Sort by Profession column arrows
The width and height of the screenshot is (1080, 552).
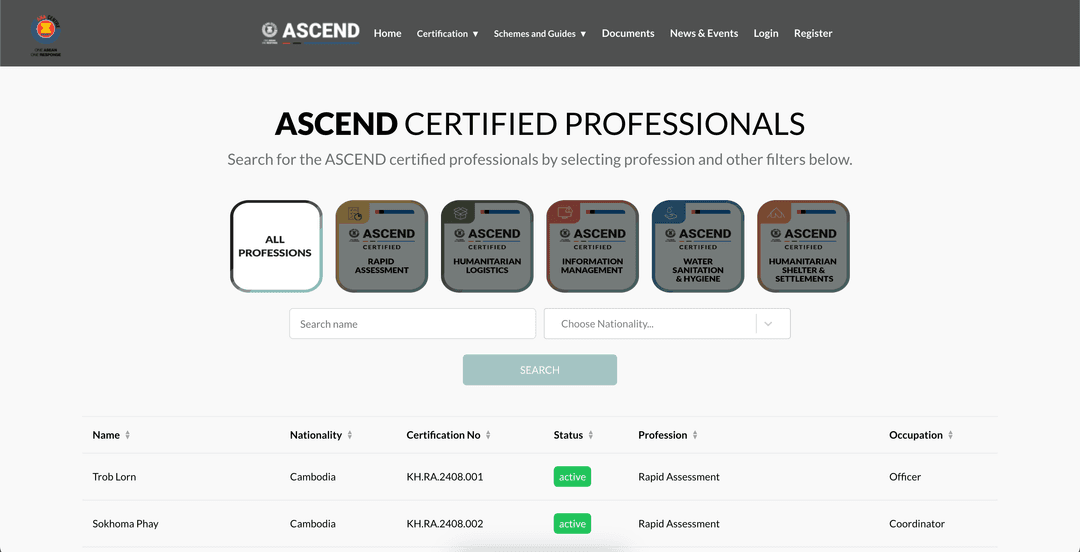[x=695, y=436]
